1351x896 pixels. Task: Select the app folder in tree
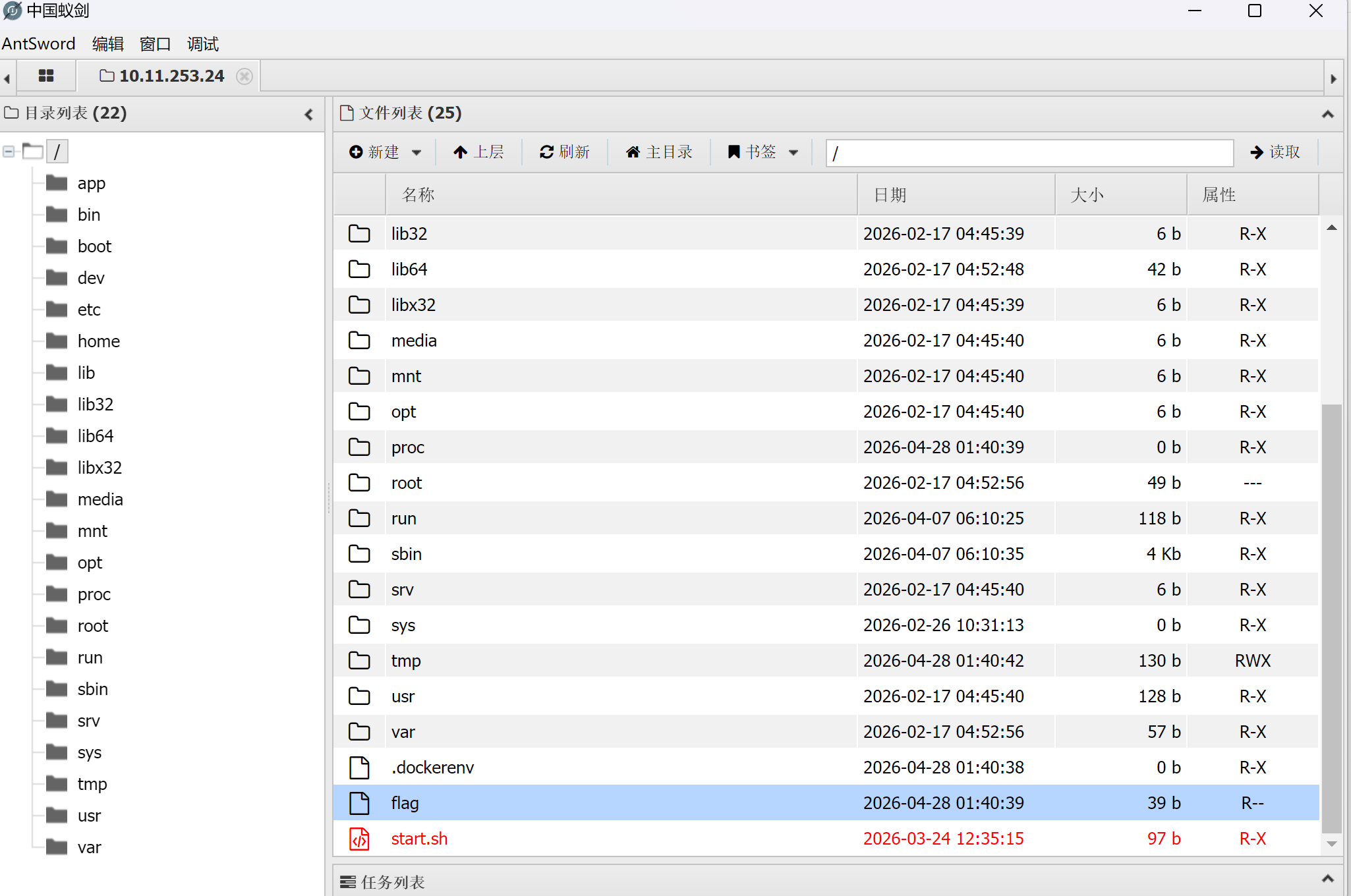point(92,183)
